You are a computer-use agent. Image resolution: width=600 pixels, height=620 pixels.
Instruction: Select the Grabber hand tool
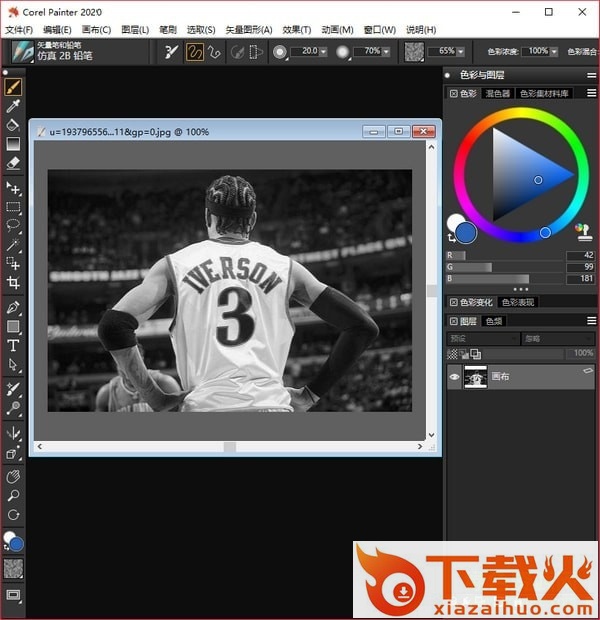(x=13, y=477)
